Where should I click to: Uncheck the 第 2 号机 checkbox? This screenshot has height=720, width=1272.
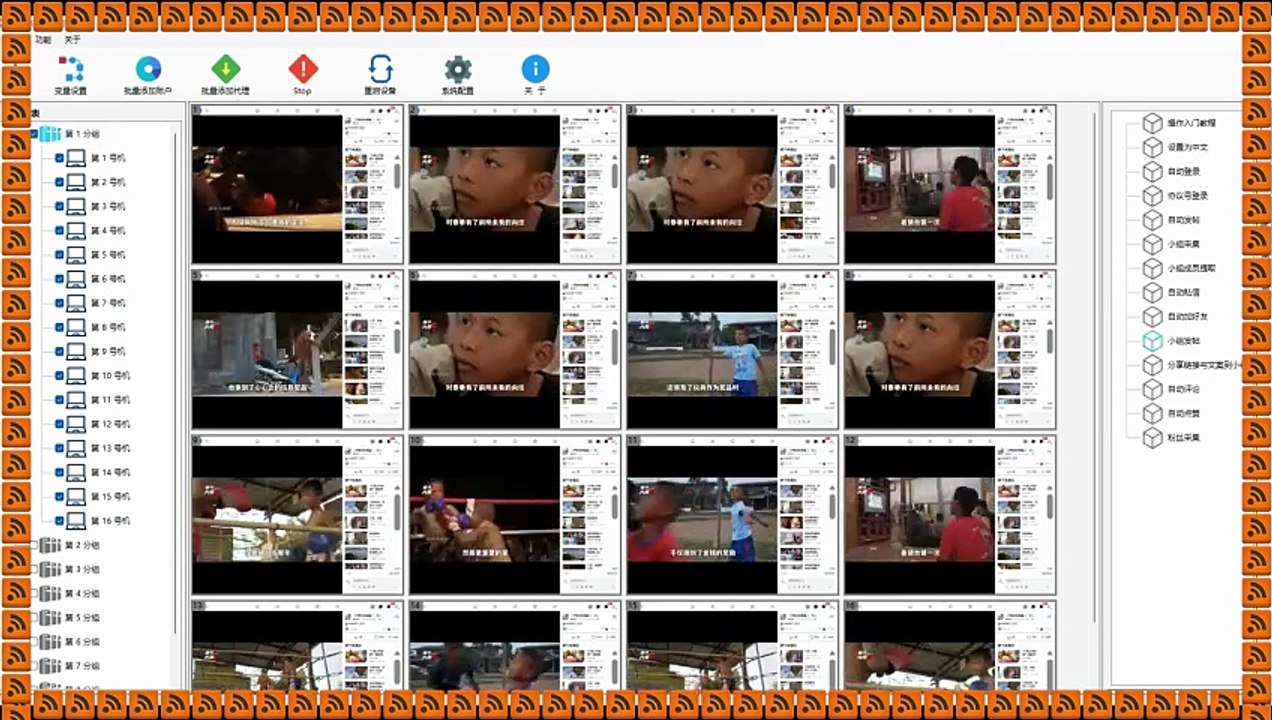click(59, 182)
